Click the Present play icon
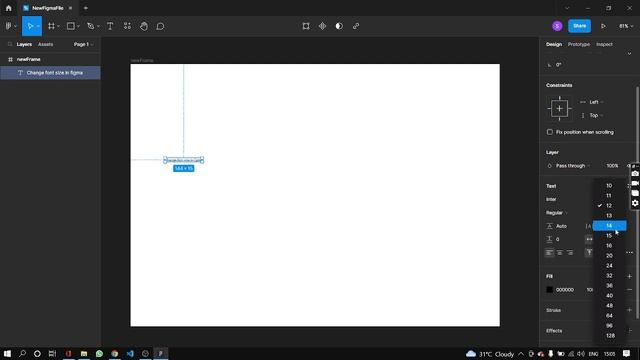Image resolution: width=640 pixels, height=360 pixels. (x=603, y=26)
